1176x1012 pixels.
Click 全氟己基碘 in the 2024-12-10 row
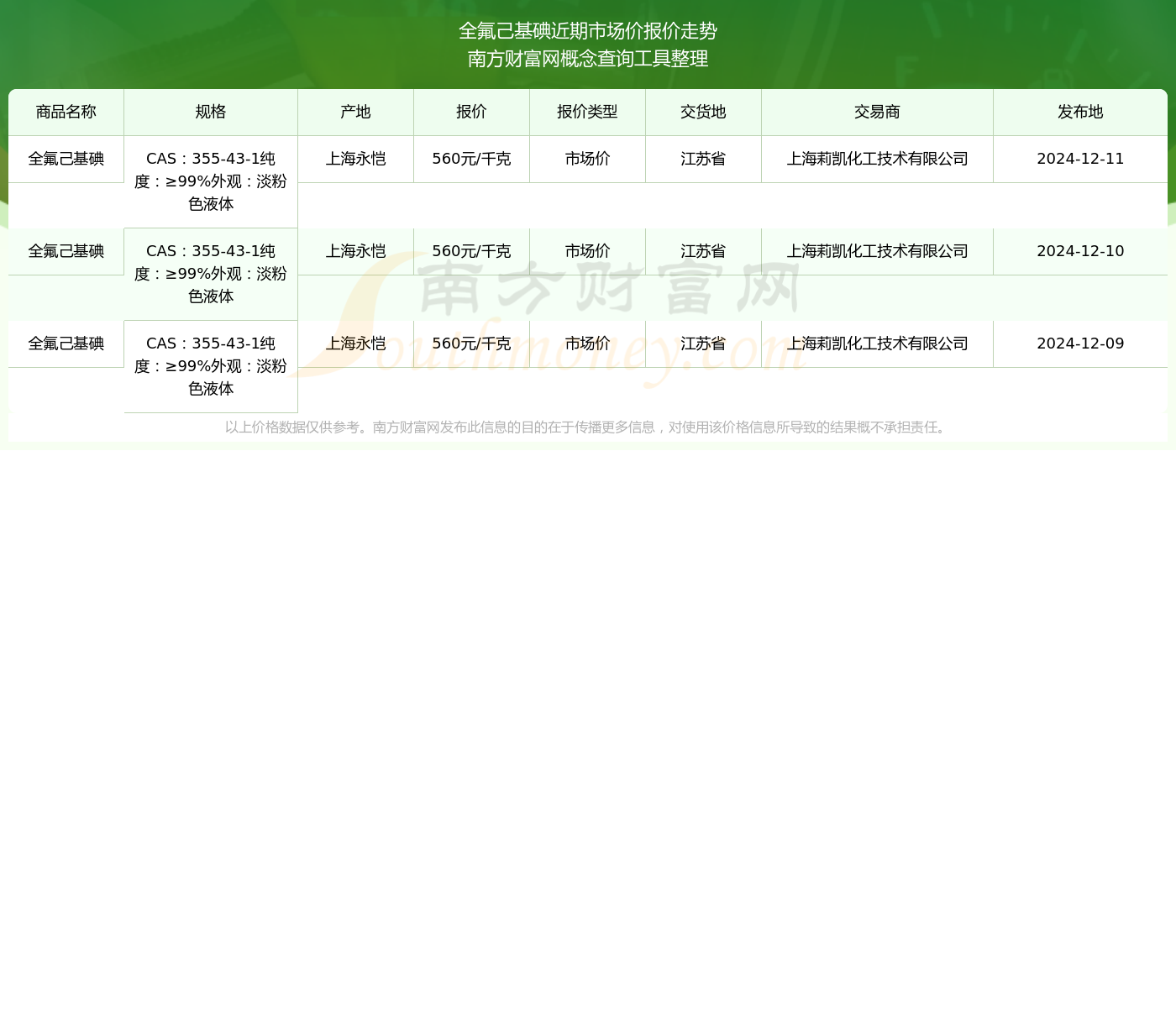tap(66, 251)
